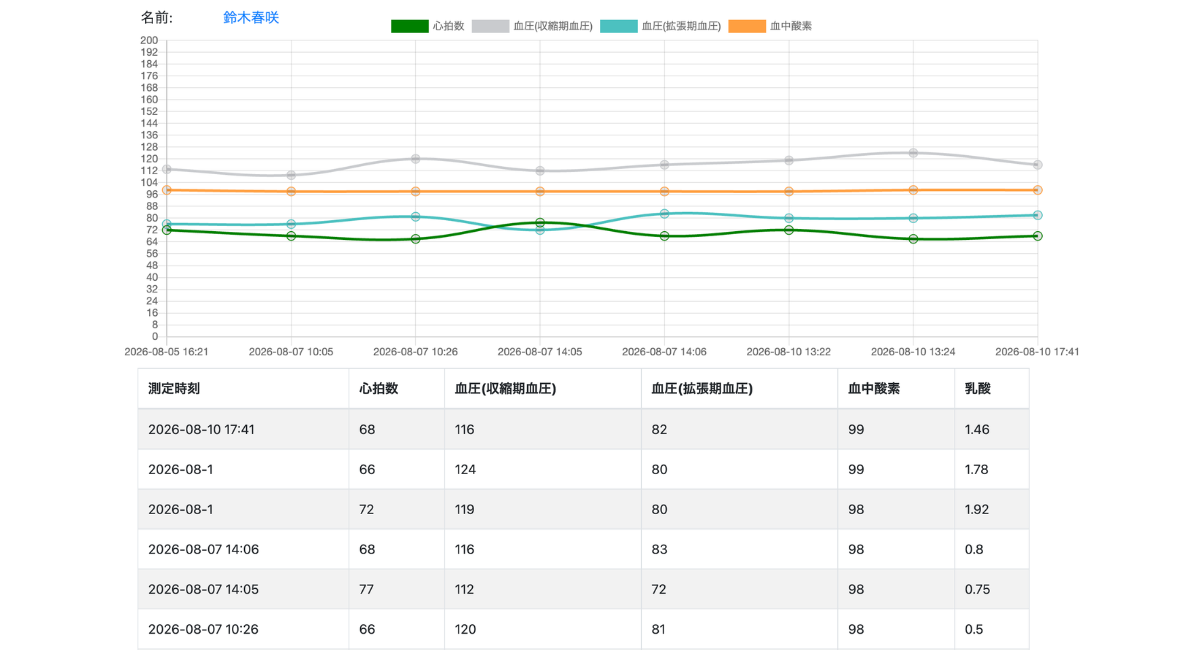Image resolution: width=1200 pixels, height=650 pixels.
Task: Click the x-axis label 2026-08-10 13:22
Action: point(789,352)
